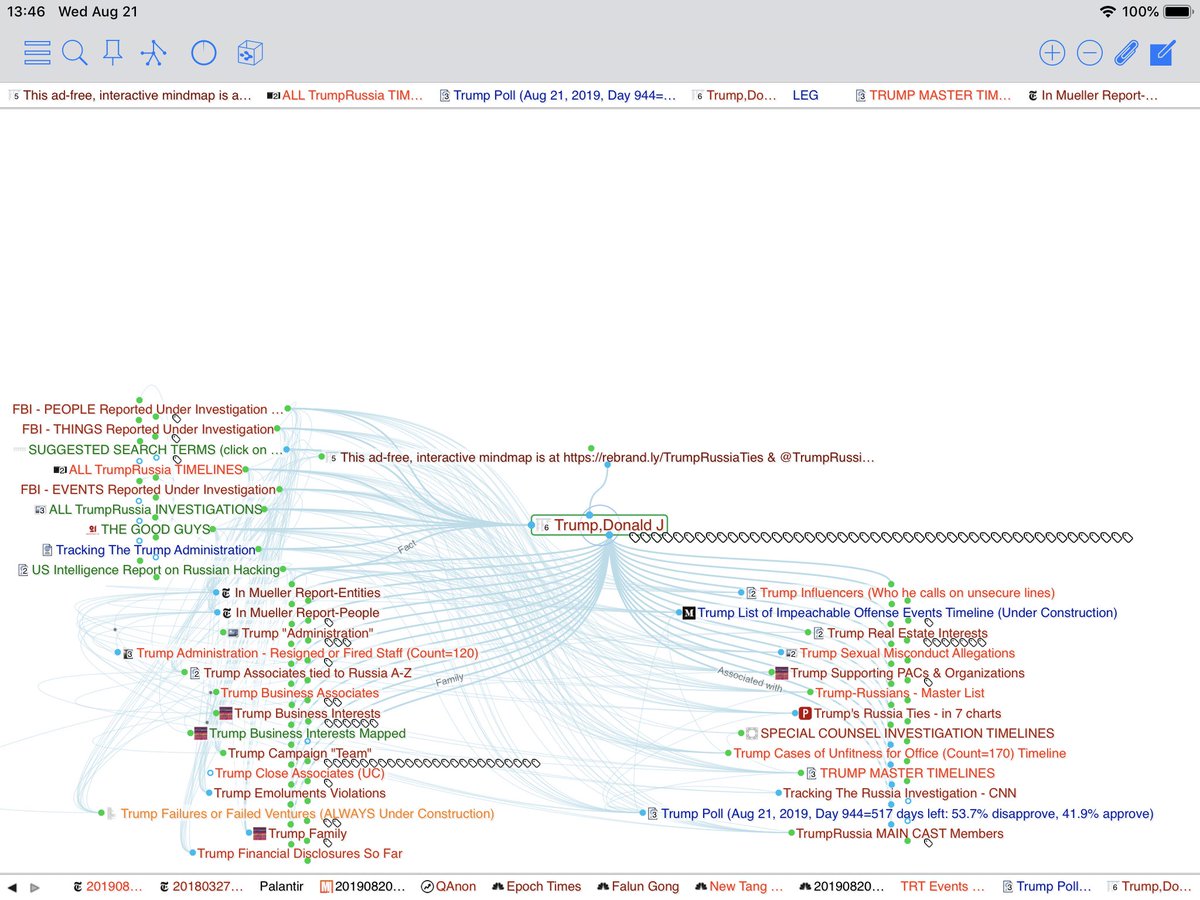Select Trump Business Associates thought

click(300, 693)
